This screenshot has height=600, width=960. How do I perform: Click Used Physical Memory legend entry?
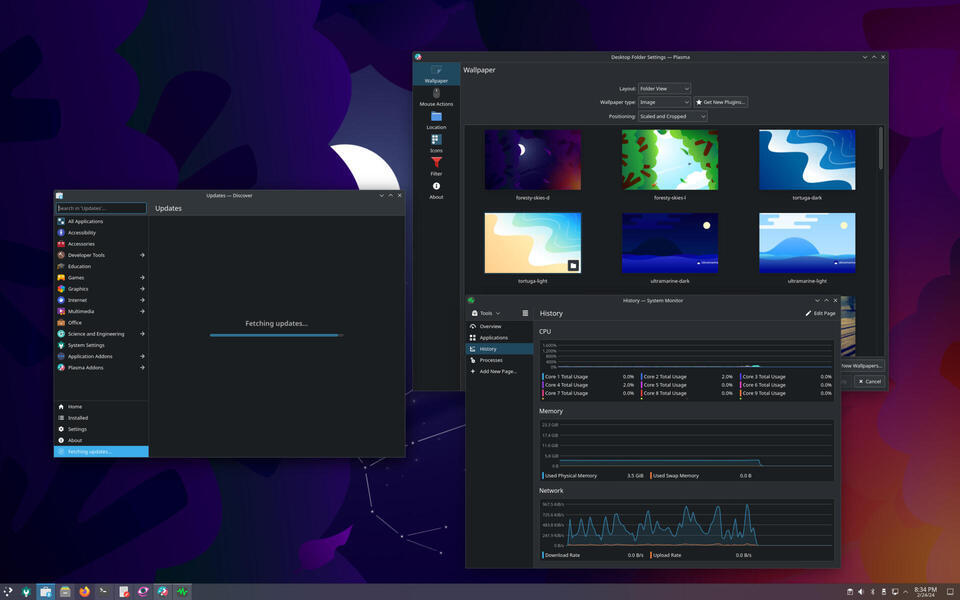(x=593, y=476)
